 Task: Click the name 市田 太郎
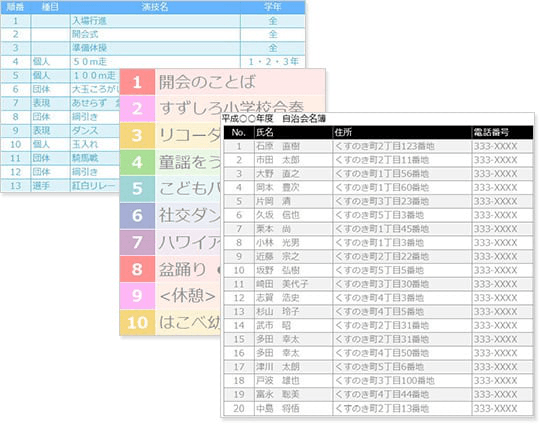[278, 160]
